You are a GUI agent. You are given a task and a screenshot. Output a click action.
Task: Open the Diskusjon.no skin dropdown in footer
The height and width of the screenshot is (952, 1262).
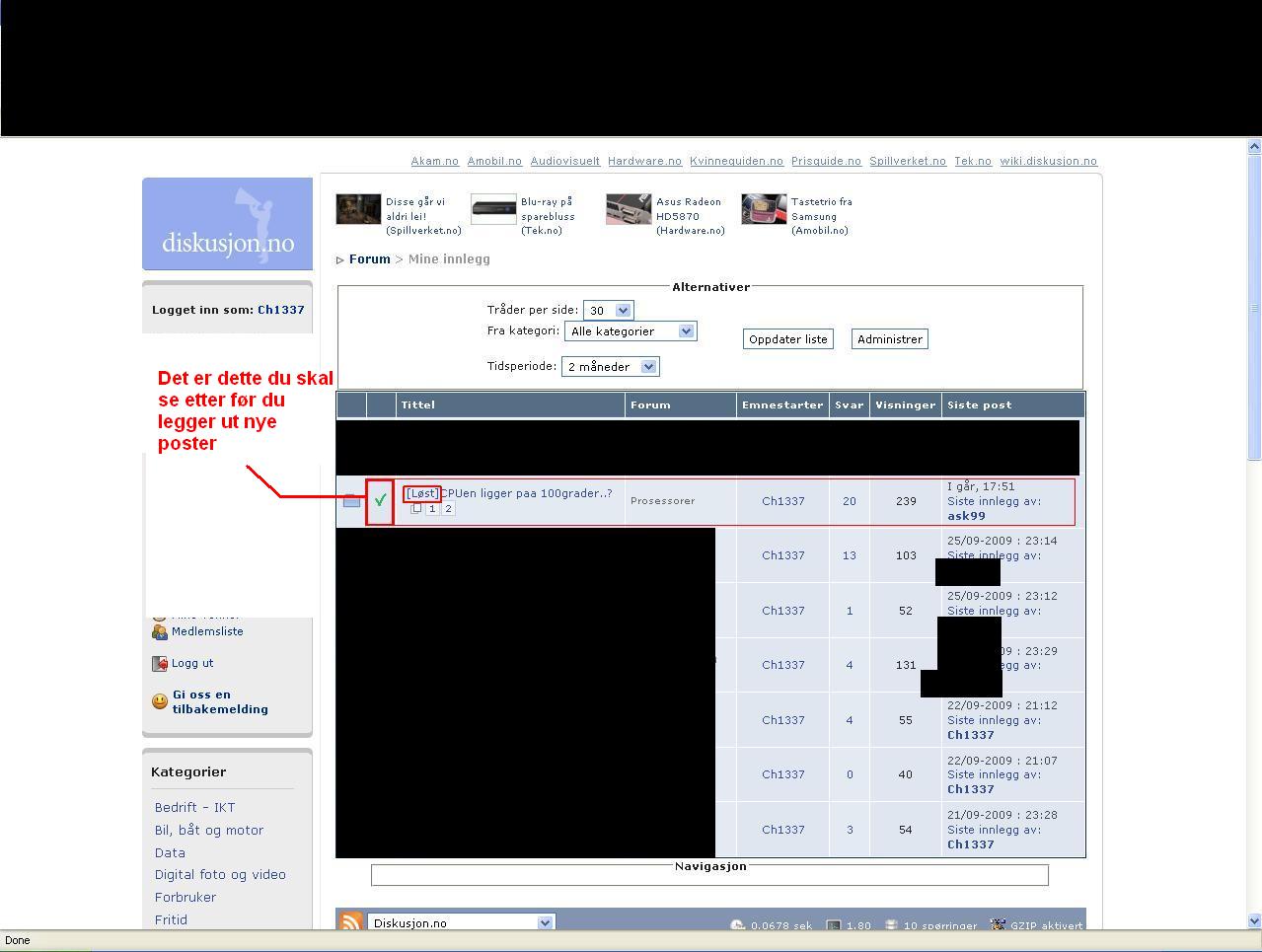pos(462,923)
